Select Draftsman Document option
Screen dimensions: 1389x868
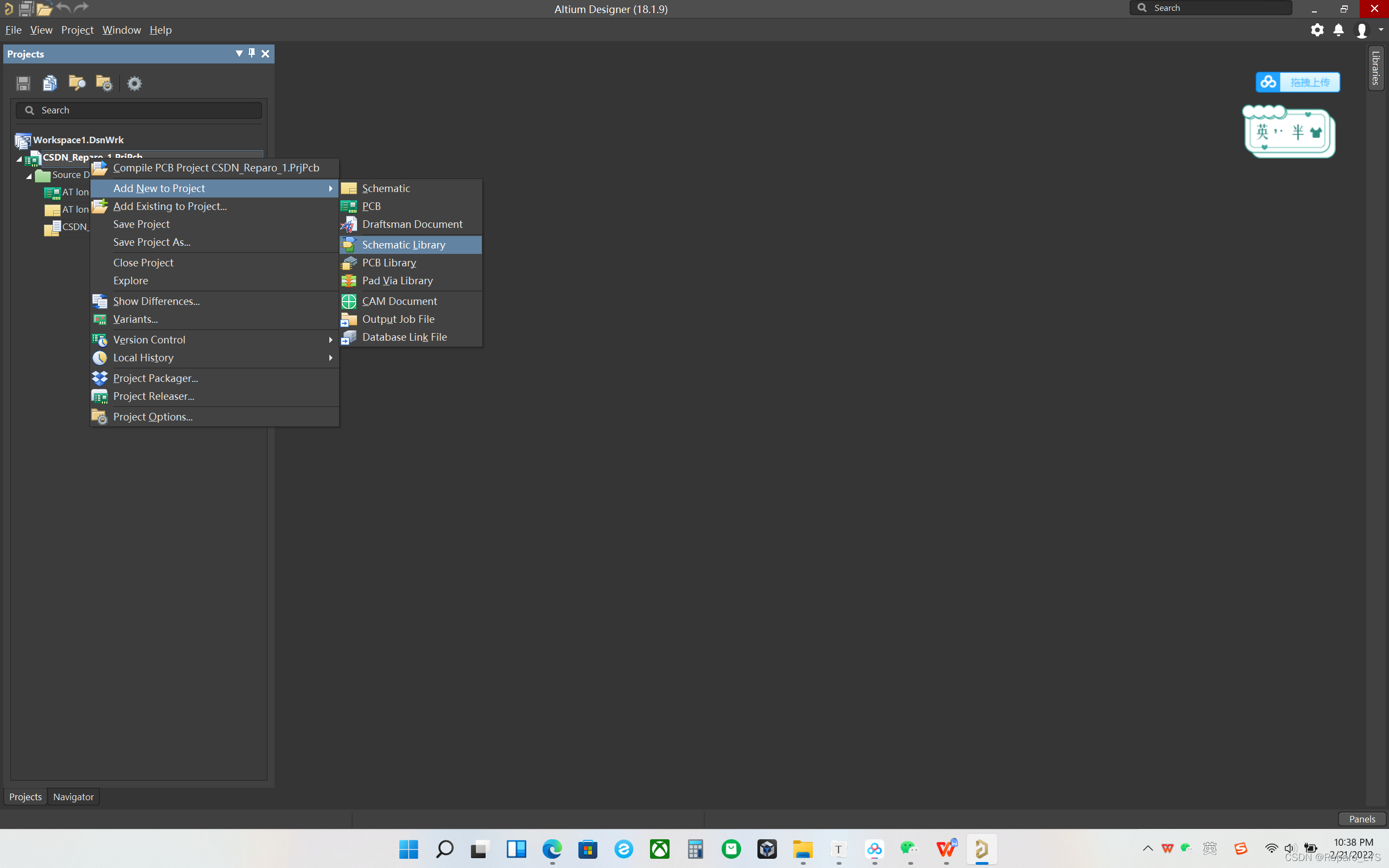click(413, 224)
